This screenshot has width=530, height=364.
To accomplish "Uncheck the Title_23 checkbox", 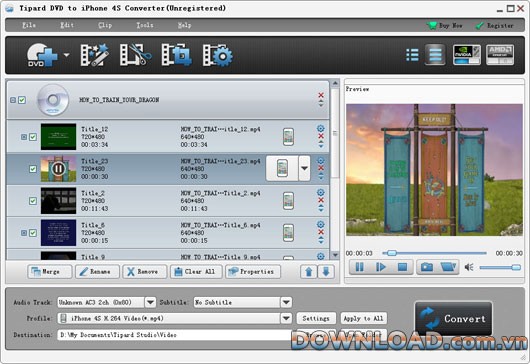I will 33,169.
